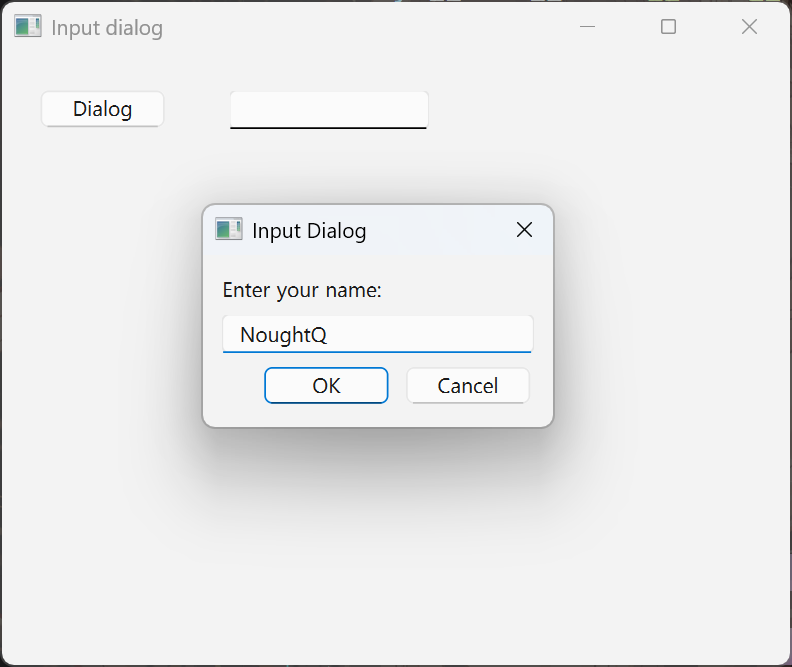Maximize the Input dialog main window
The image size is (792, 667).
point(668,27)
